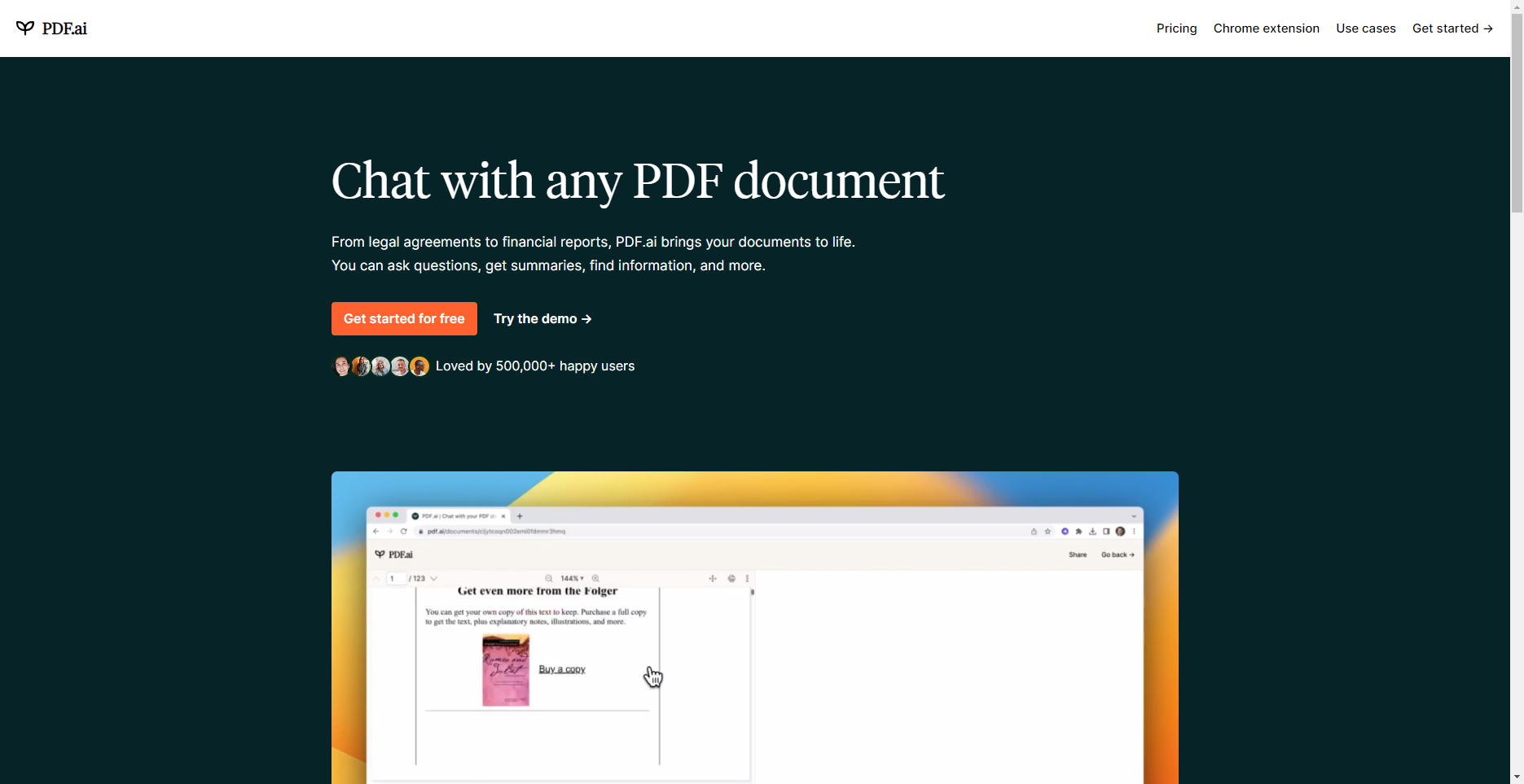1524x784 pixels.
Task: Click the back arrow in the demo browser
Action: (376, 531)
